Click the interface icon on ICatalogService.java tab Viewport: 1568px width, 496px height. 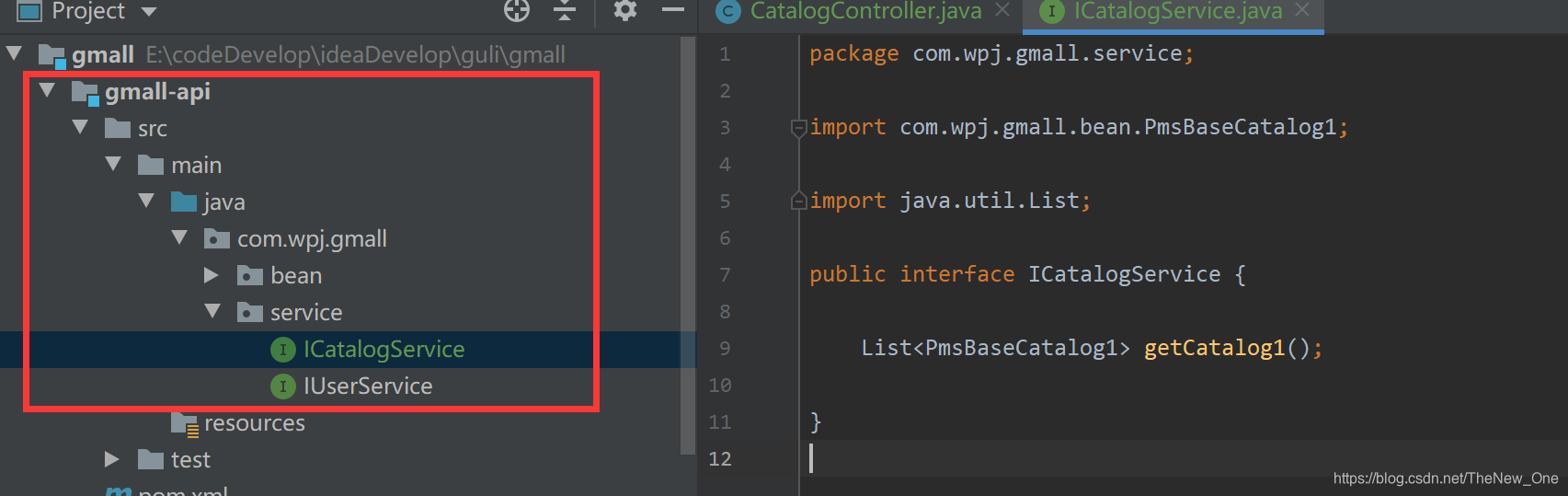coord(1051,11)
